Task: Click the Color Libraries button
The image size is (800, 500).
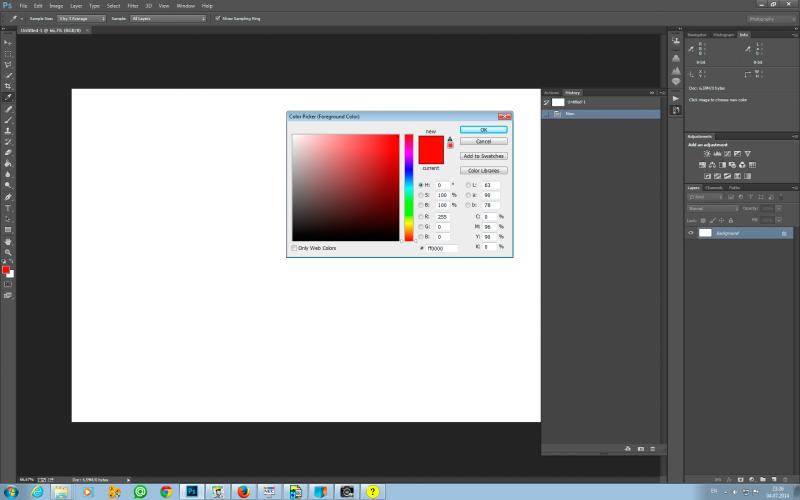Action: [x=484, y=170]
